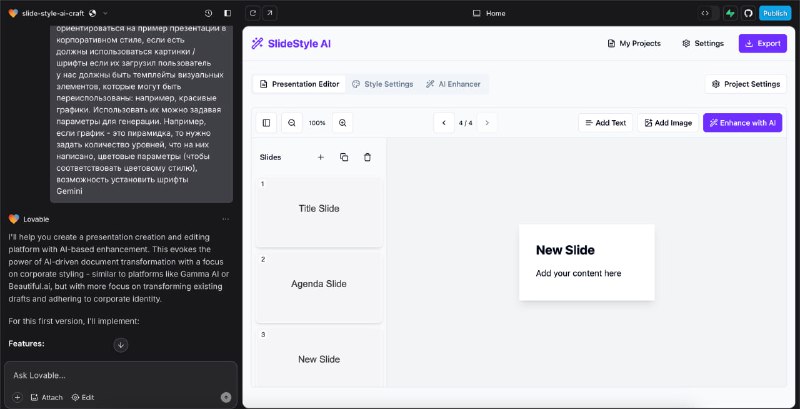Screen dimensions: 800x409
Task: Select the Title Slide thumbnail
Action: click(x=319, y=212)
